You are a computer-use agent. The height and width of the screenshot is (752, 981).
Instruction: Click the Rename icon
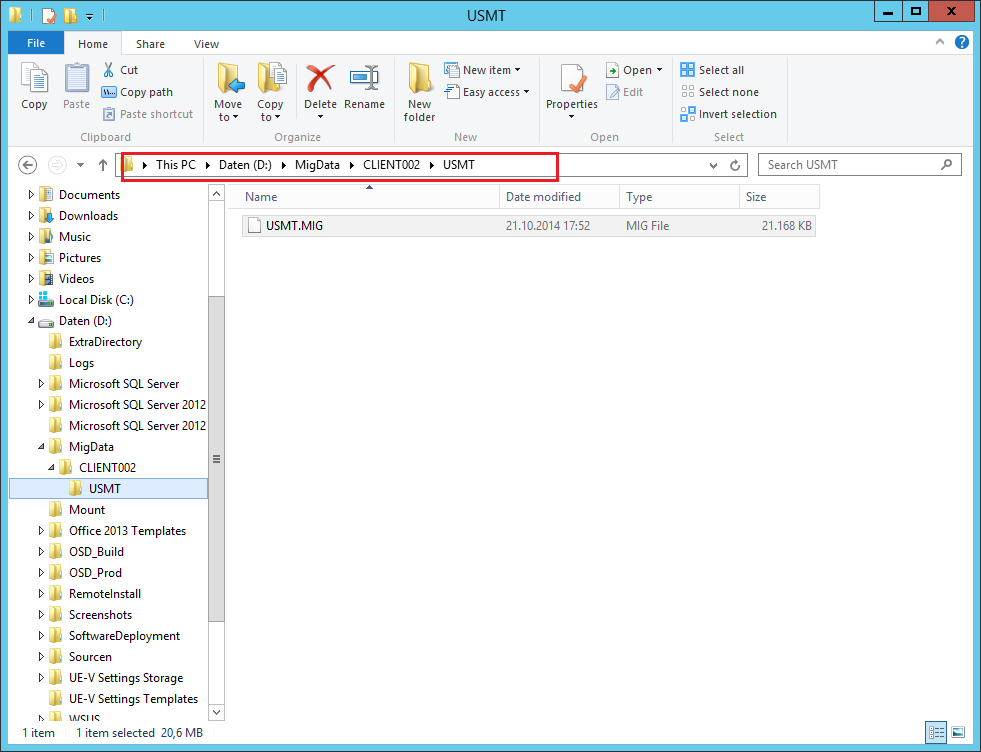click(x=364, y=79)
